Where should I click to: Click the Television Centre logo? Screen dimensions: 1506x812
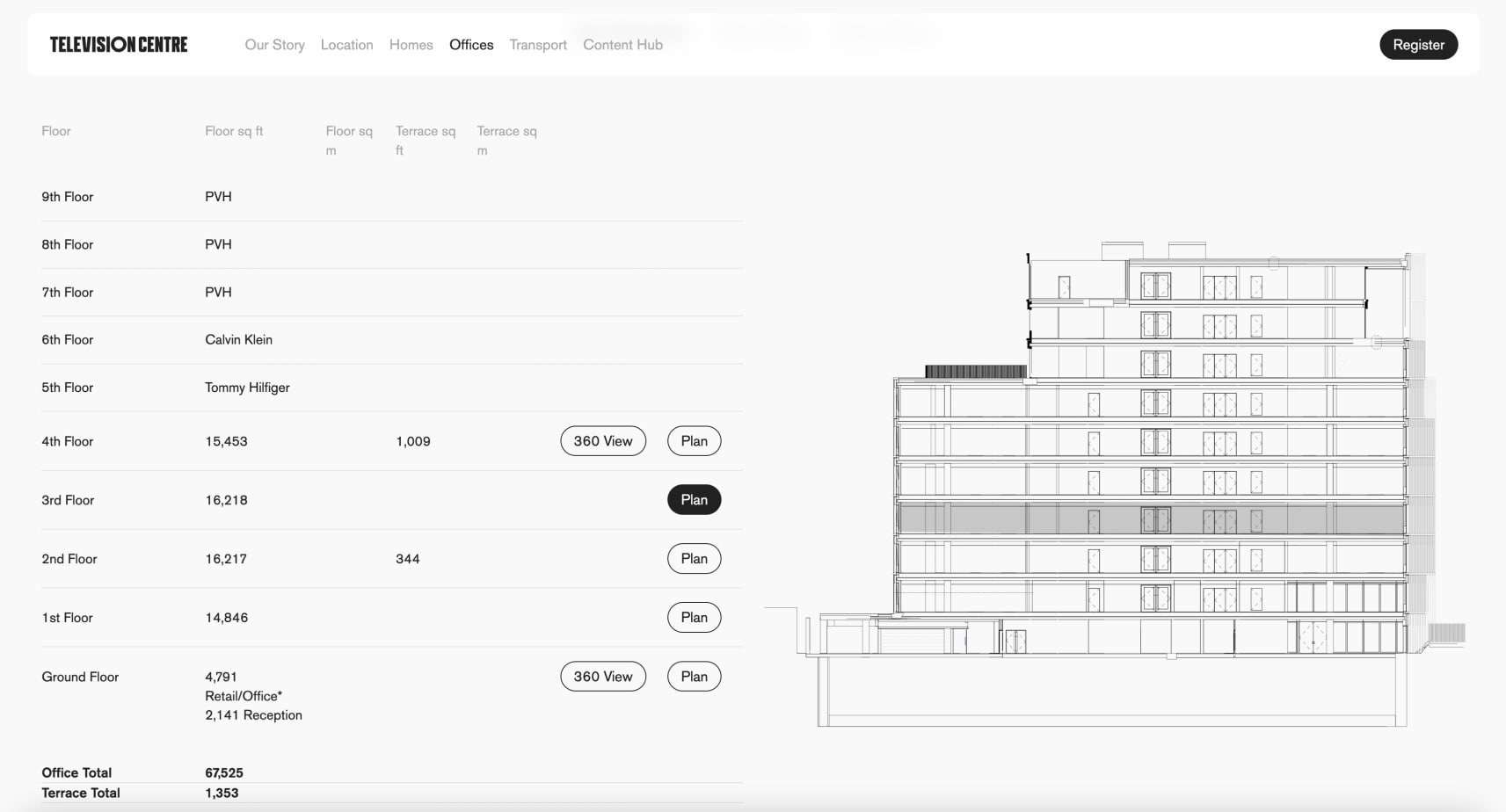point(119,45)
